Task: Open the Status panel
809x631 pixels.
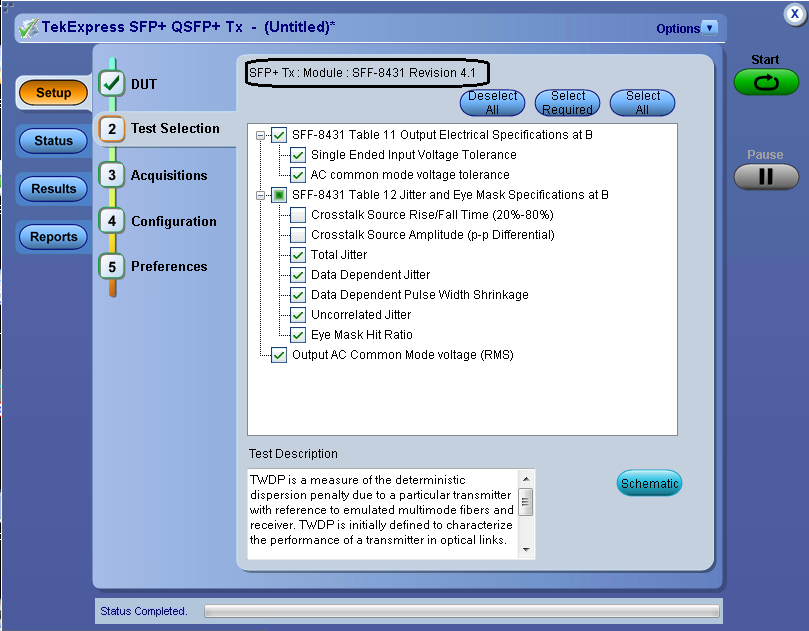Action: [52, 140]
